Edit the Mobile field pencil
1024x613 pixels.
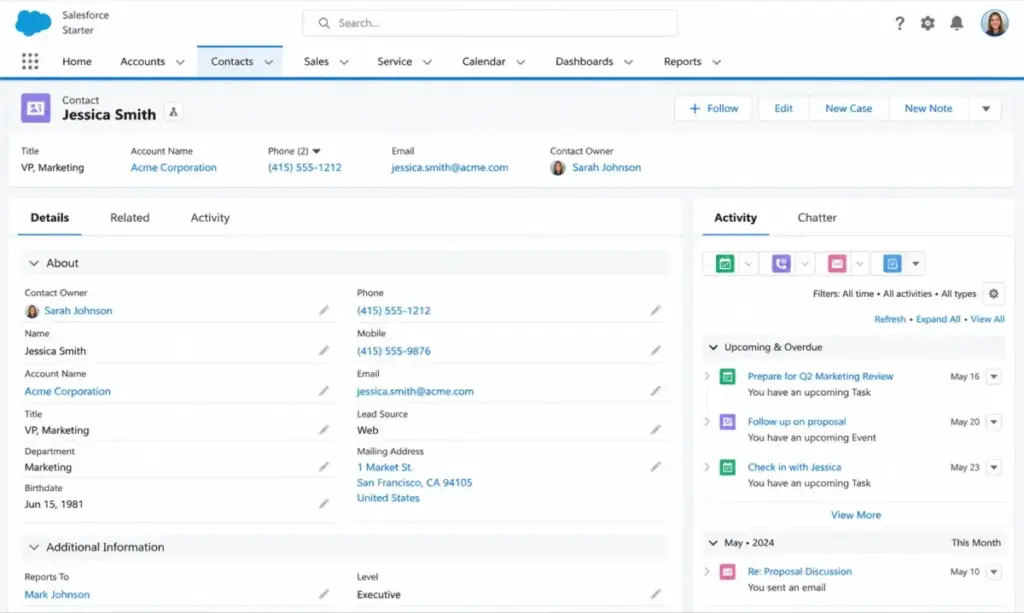[x=656, y=351]
